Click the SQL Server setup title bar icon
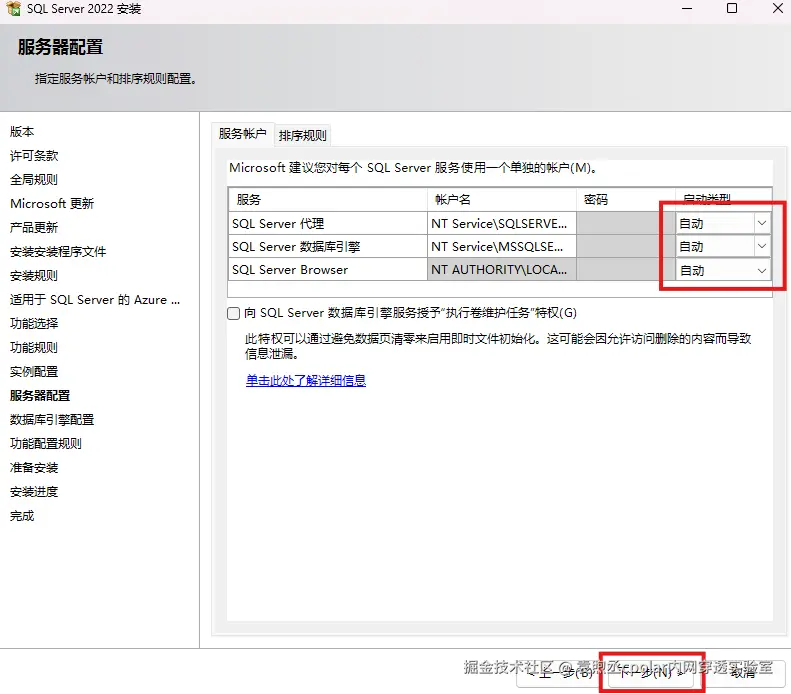 (x=13, y=8)
